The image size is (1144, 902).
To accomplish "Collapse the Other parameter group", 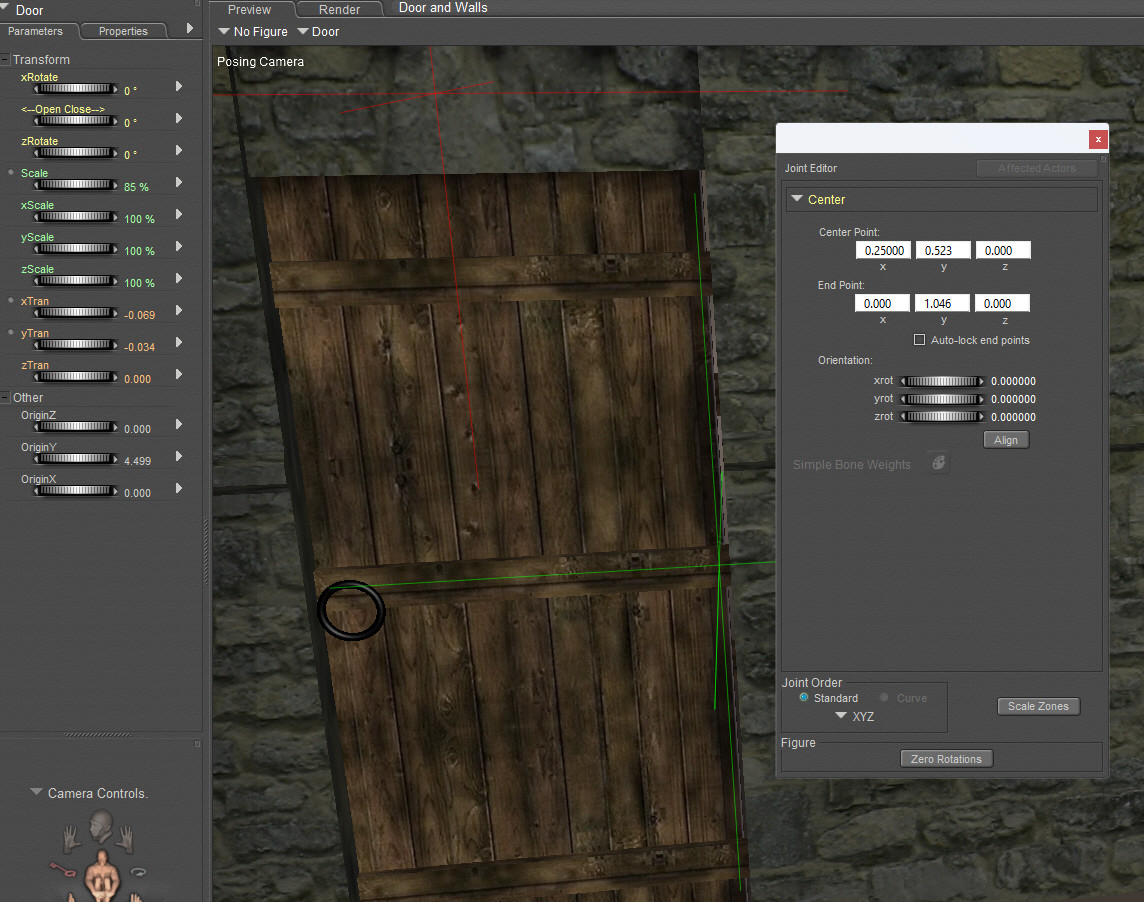I will click(x=5, y=397).
